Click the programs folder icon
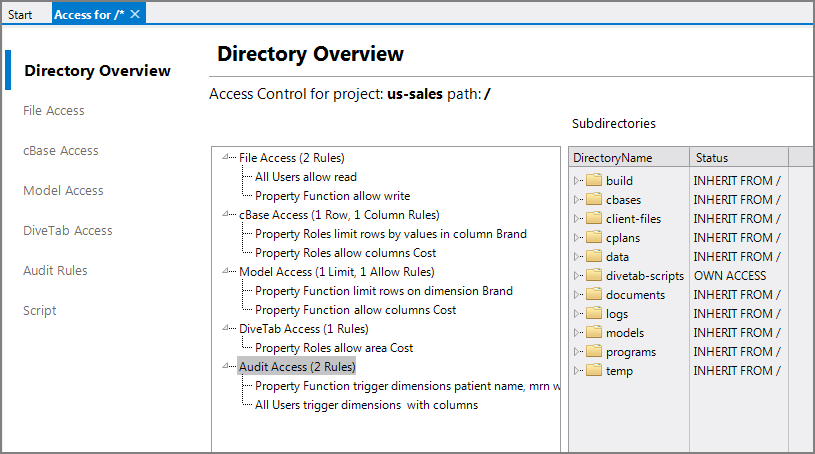815x454 pixels. [594, 351]
